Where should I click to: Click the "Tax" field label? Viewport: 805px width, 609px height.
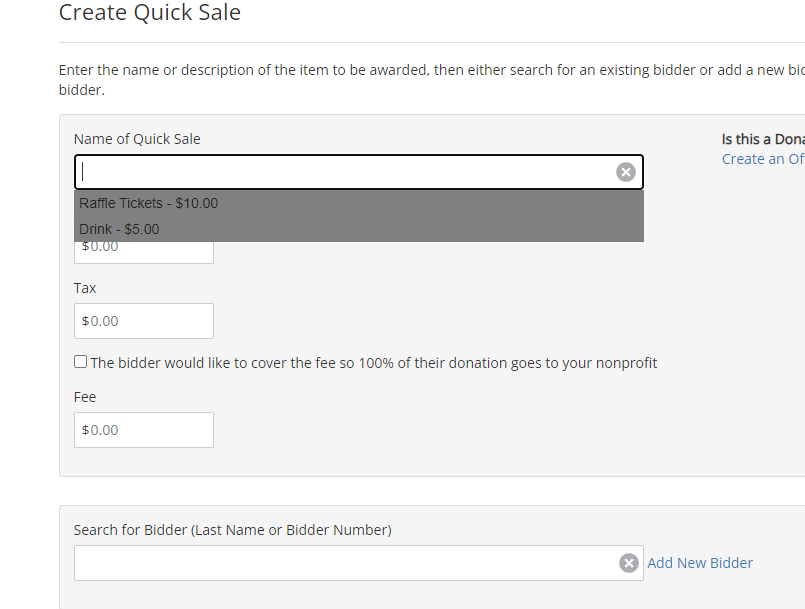pyautogui.click(x=85, y=288)
